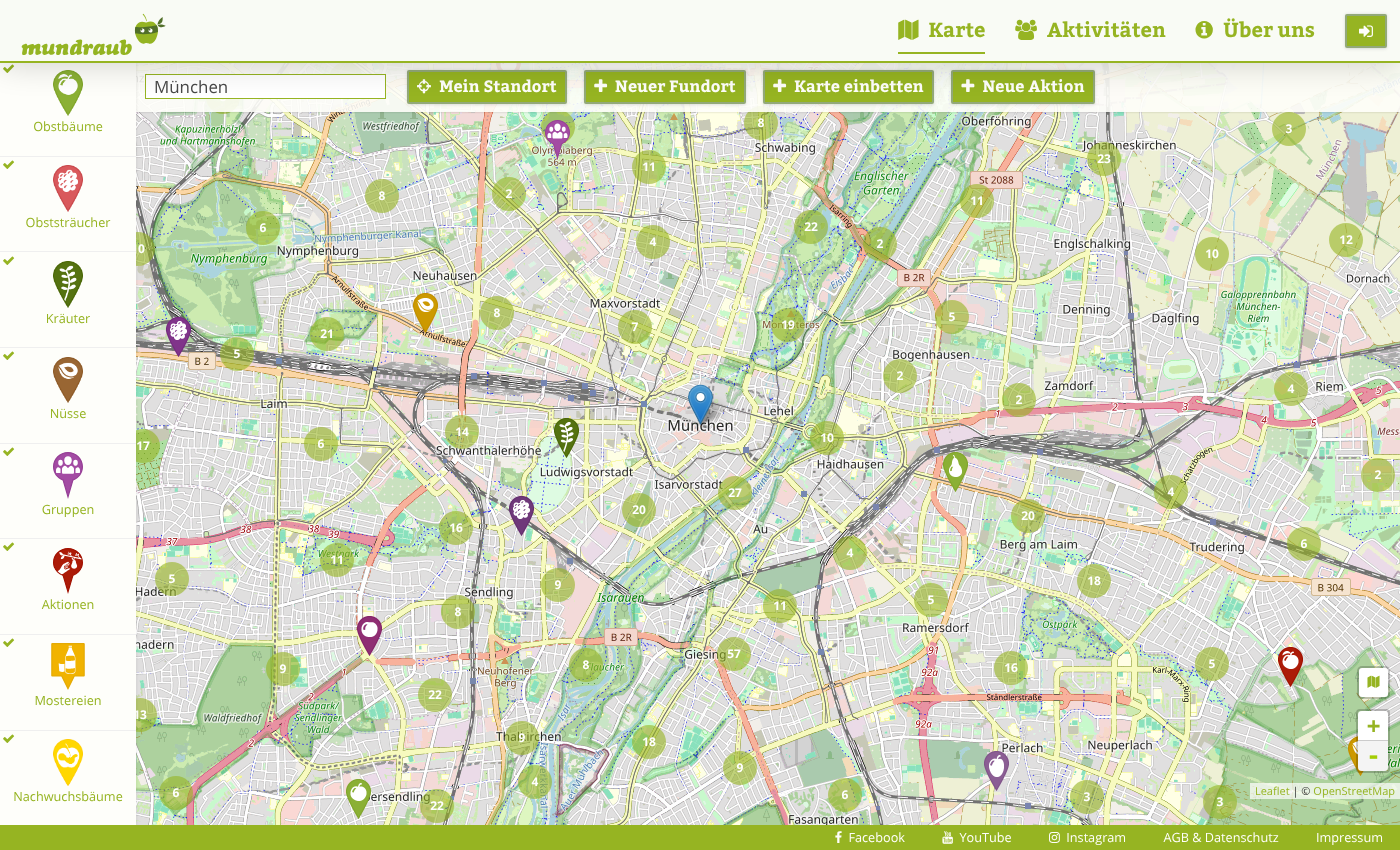Click the green pear marker near Haidhausen
The height and width of the screenshot is (850, 1400).
coord(955,471)
